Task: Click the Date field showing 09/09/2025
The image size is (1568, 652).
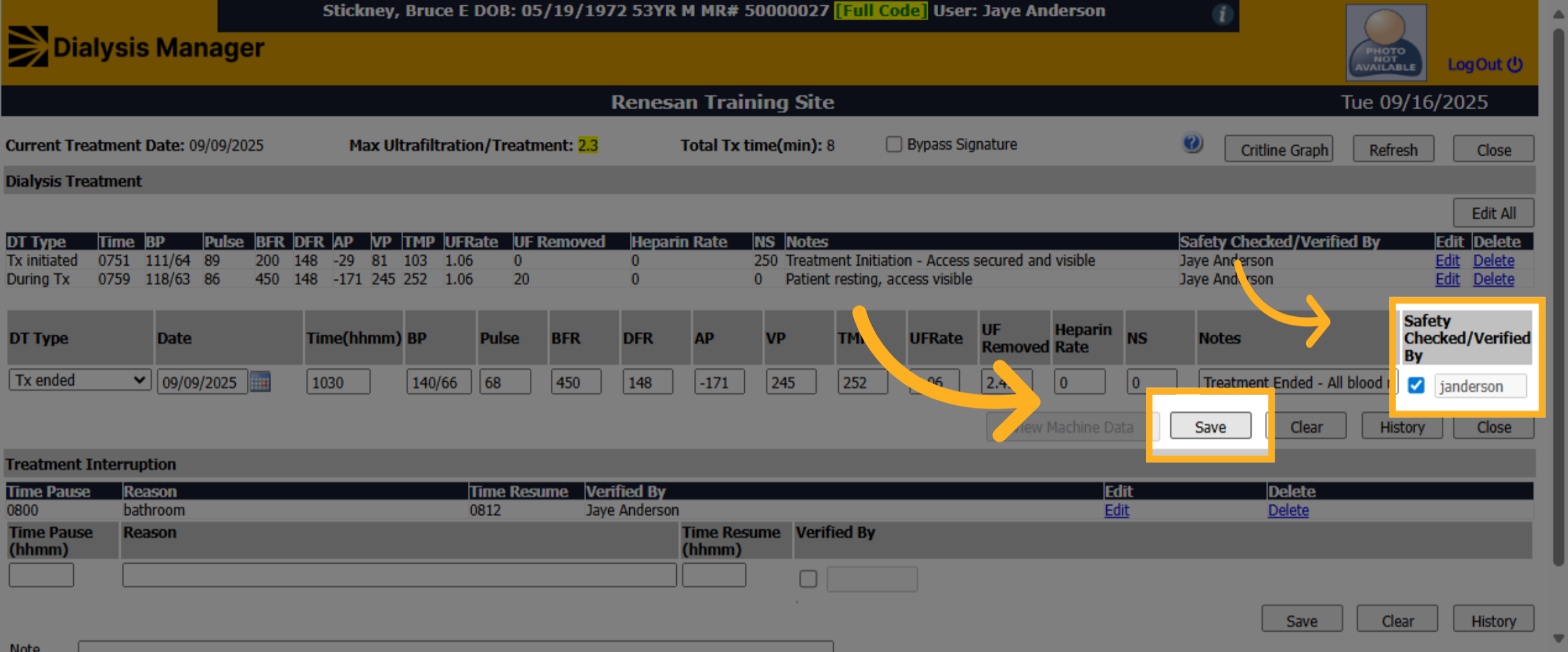Action: (x=203, y=382)
